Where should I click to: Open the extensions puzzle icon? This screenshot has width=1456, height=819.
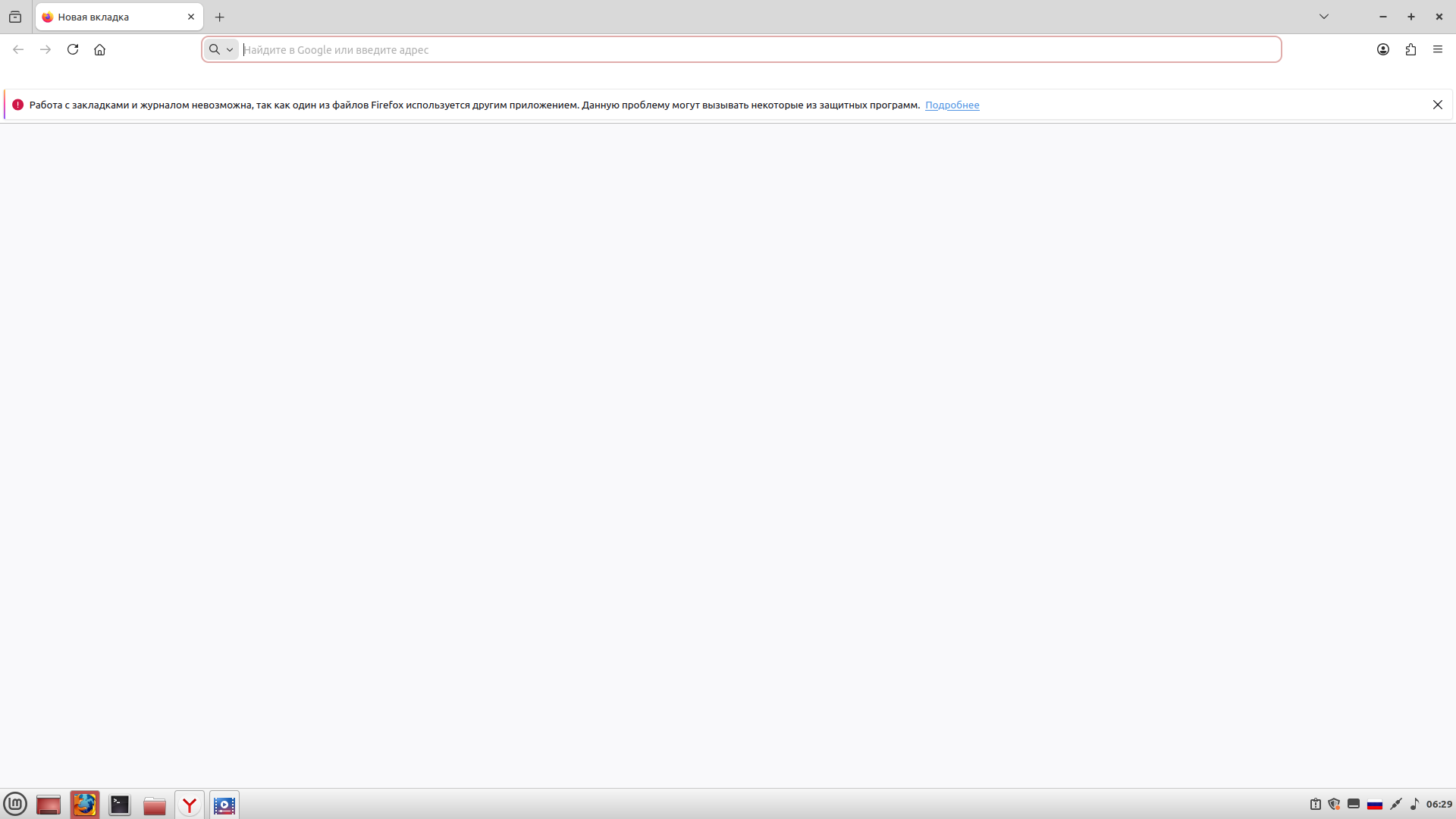[x=1410, y=49]
